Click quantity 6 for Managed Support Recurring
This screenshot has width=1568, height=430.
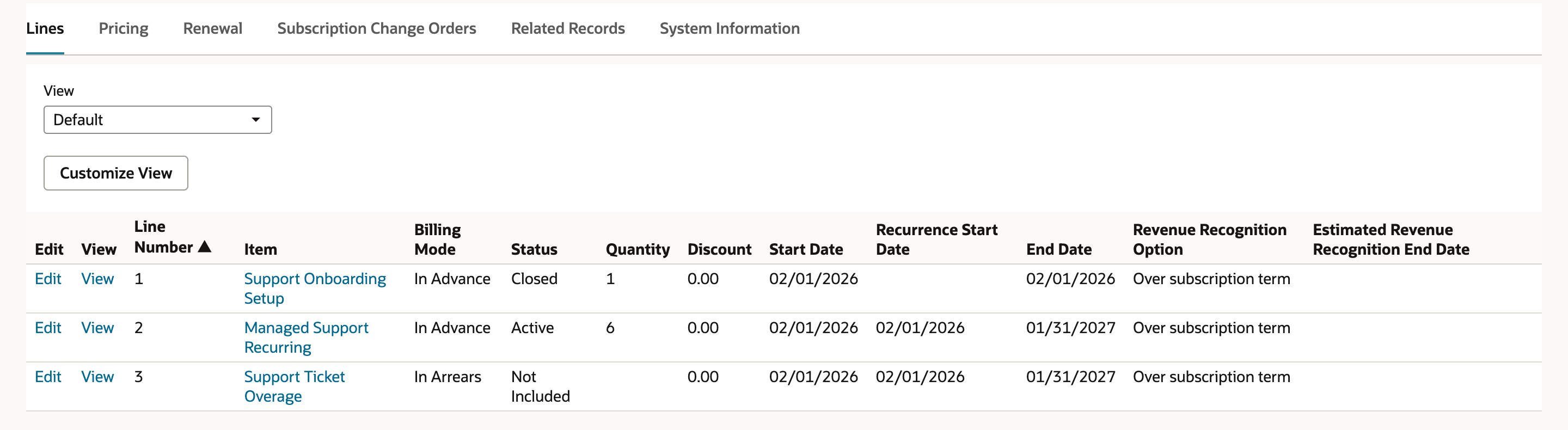coord(610,328)
